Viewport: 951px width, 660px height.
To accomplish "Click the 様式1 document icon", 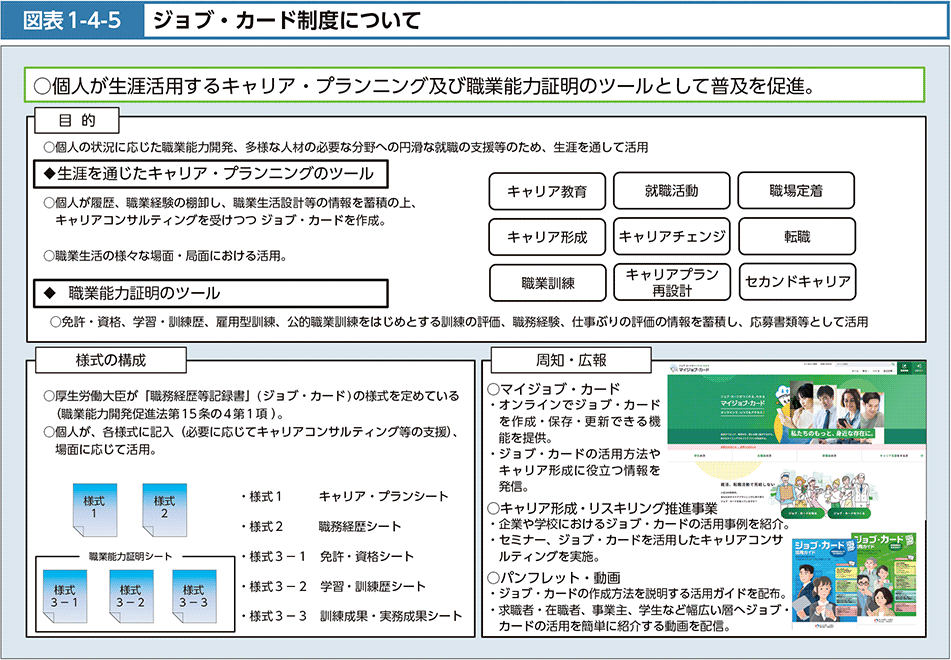I will (93, 508).
